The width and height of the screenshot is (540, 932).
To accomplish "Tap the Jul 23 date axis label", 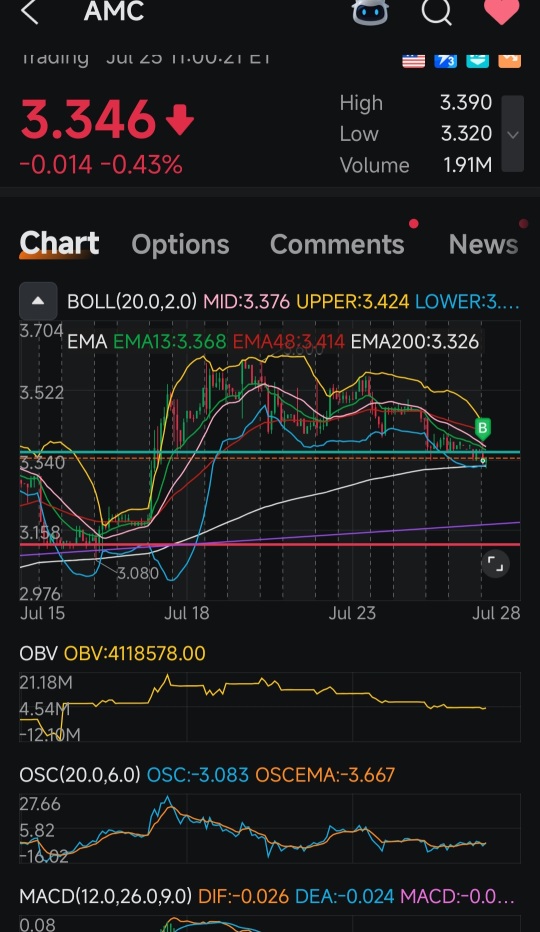I will click(x=352, y=613).
